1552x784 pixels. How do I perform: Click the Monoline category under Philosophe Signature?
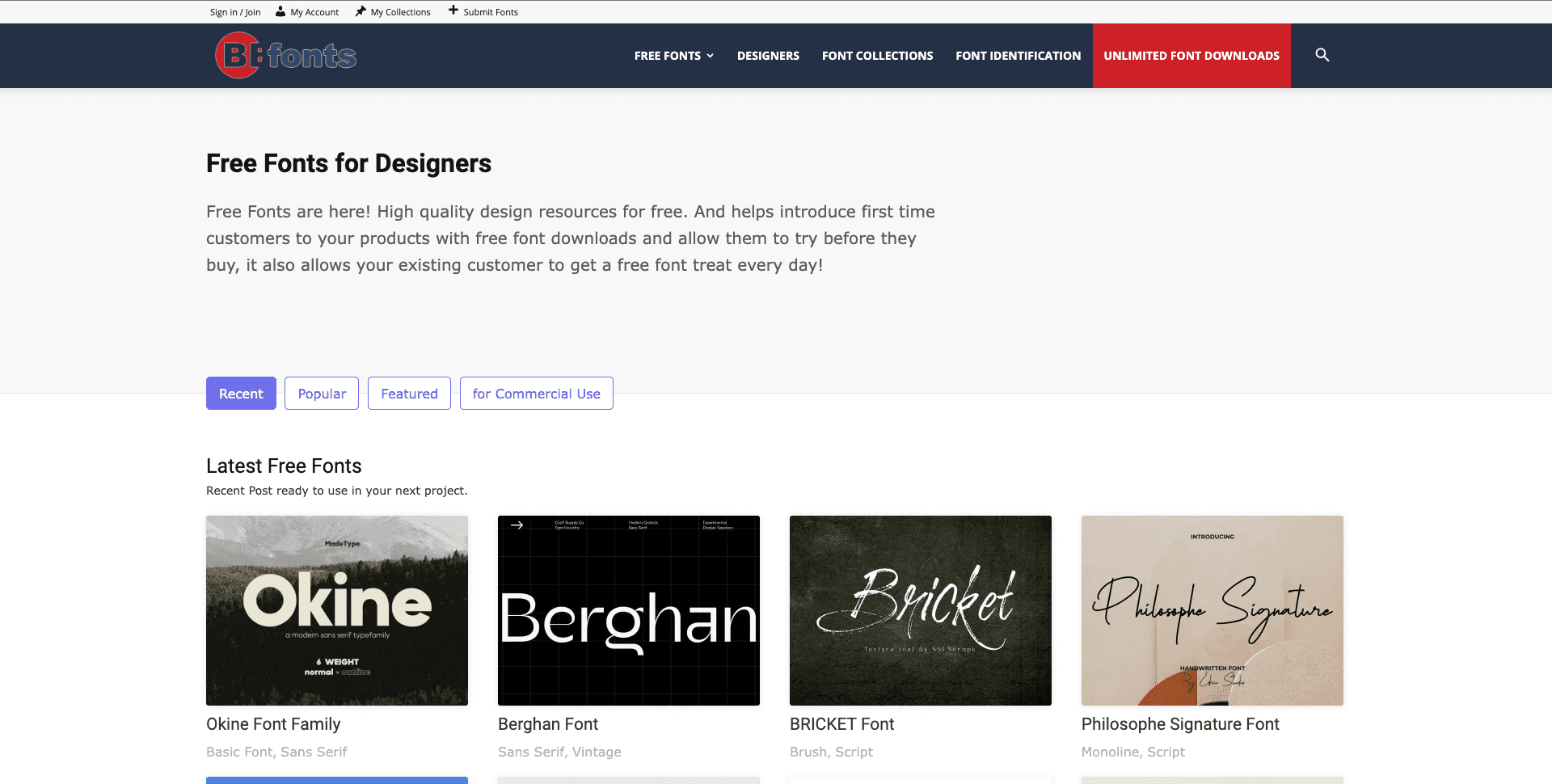pyautogui.click(x=1111, y=752)
